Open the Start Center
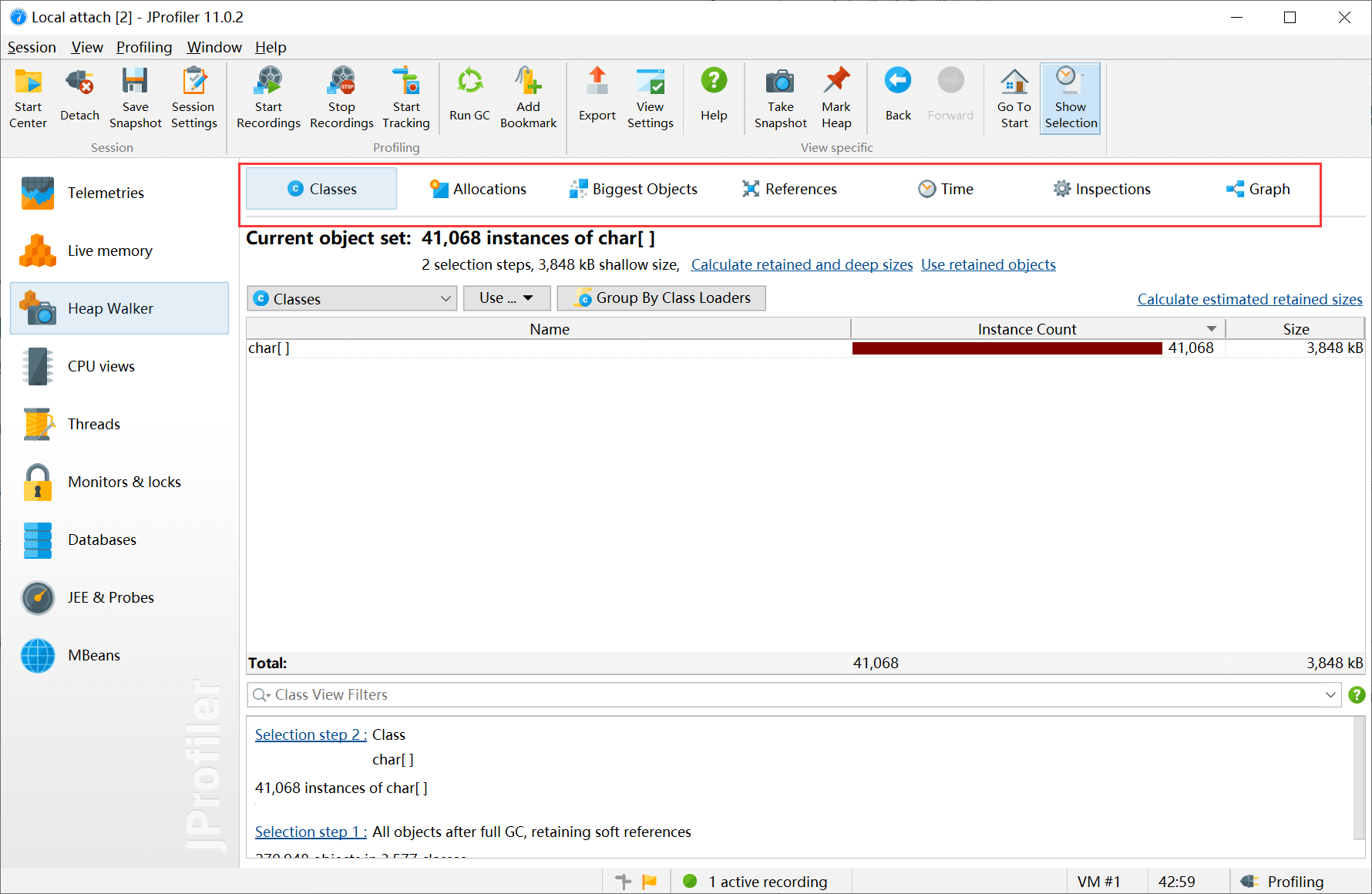The width and height of the screenshot is (1372, 894). [29, 99]
